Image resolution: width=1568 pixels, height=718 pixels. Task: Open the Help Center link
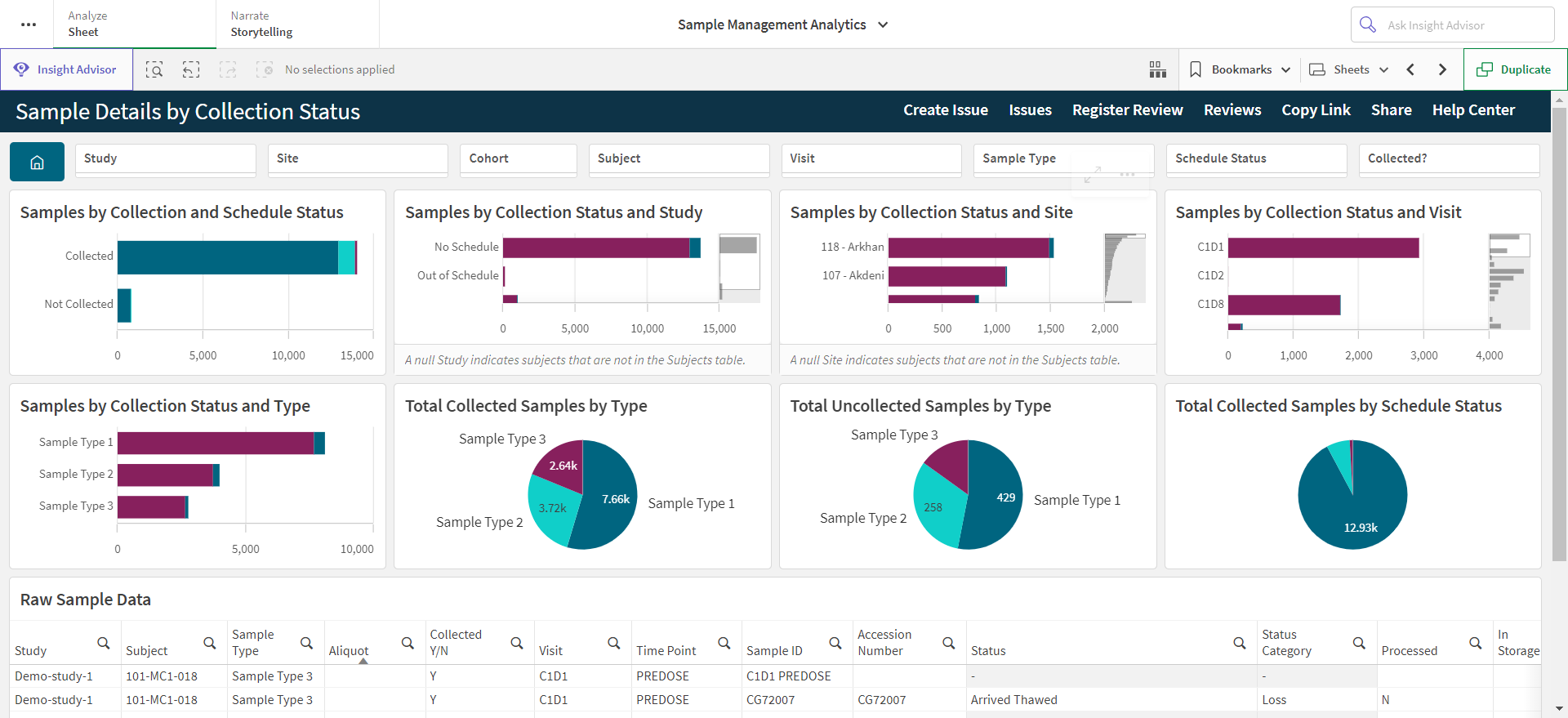coord(1473,110)
